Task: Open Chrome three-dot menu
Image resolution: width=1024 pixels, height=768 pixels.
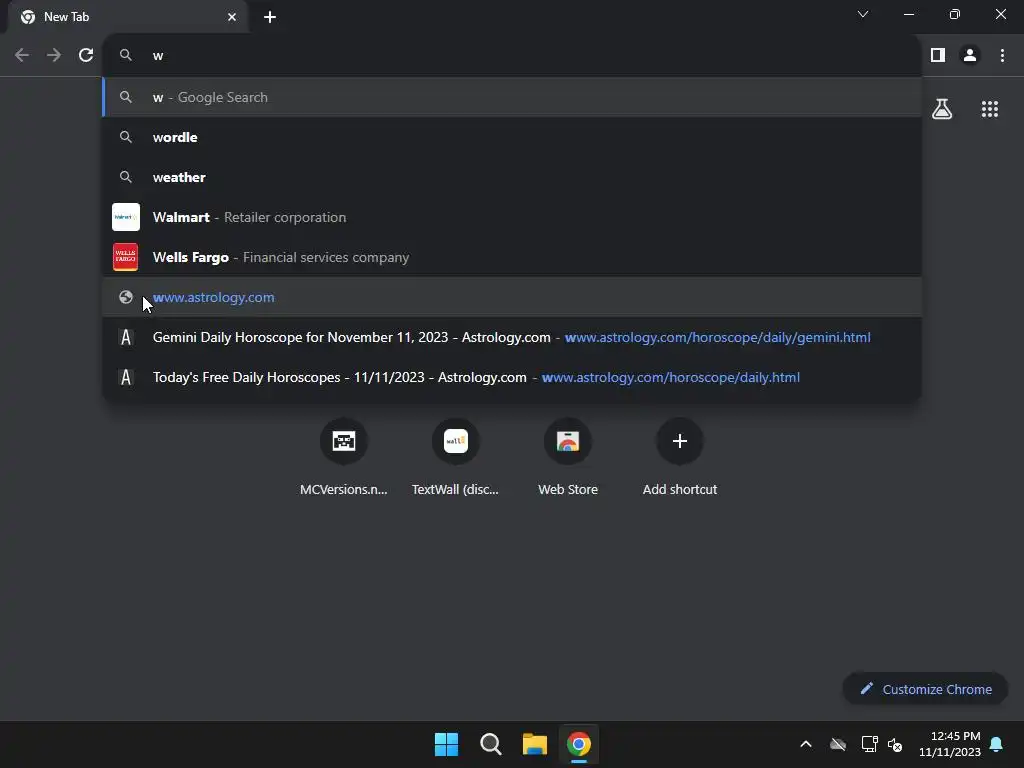Action: pos(1002,55)
